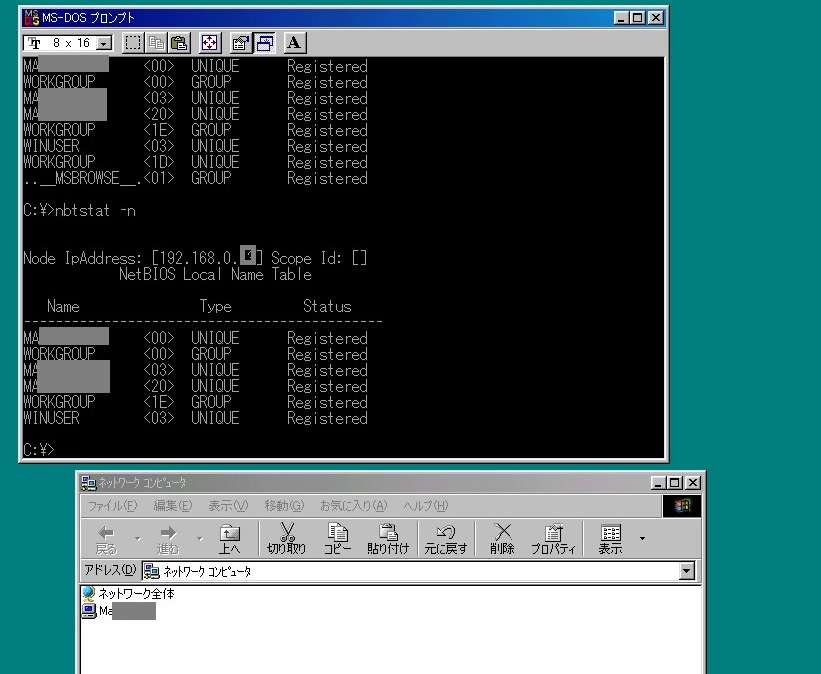Select the Entire Network (ネットワーク全体) item

tap(136, 594)
